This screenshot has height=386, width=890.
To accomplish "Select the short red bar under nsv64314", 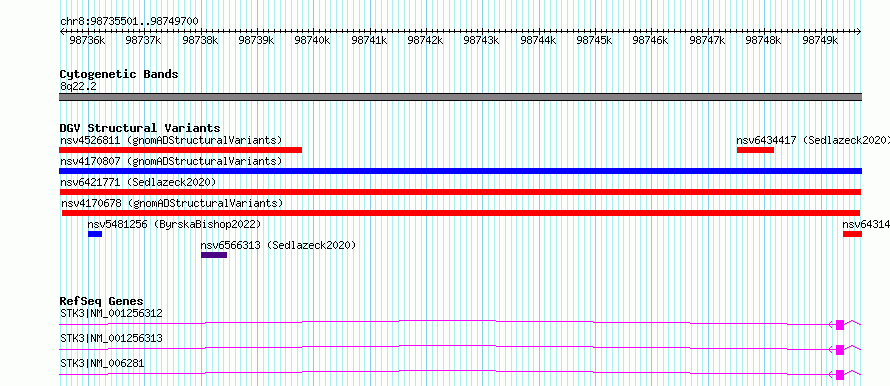I will coord(853,234).
